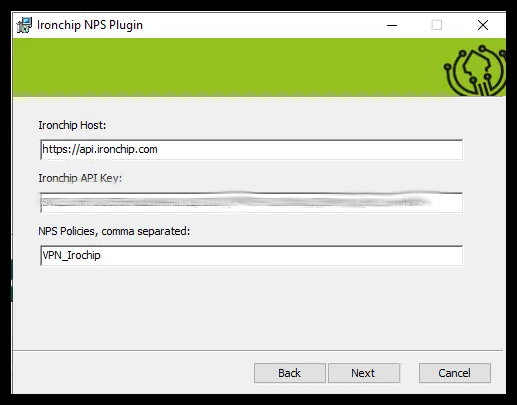The height and width of the screenshot is (405, 517).
Task: Focus the Ironchip Host input field
Action: tap(251, 149)
